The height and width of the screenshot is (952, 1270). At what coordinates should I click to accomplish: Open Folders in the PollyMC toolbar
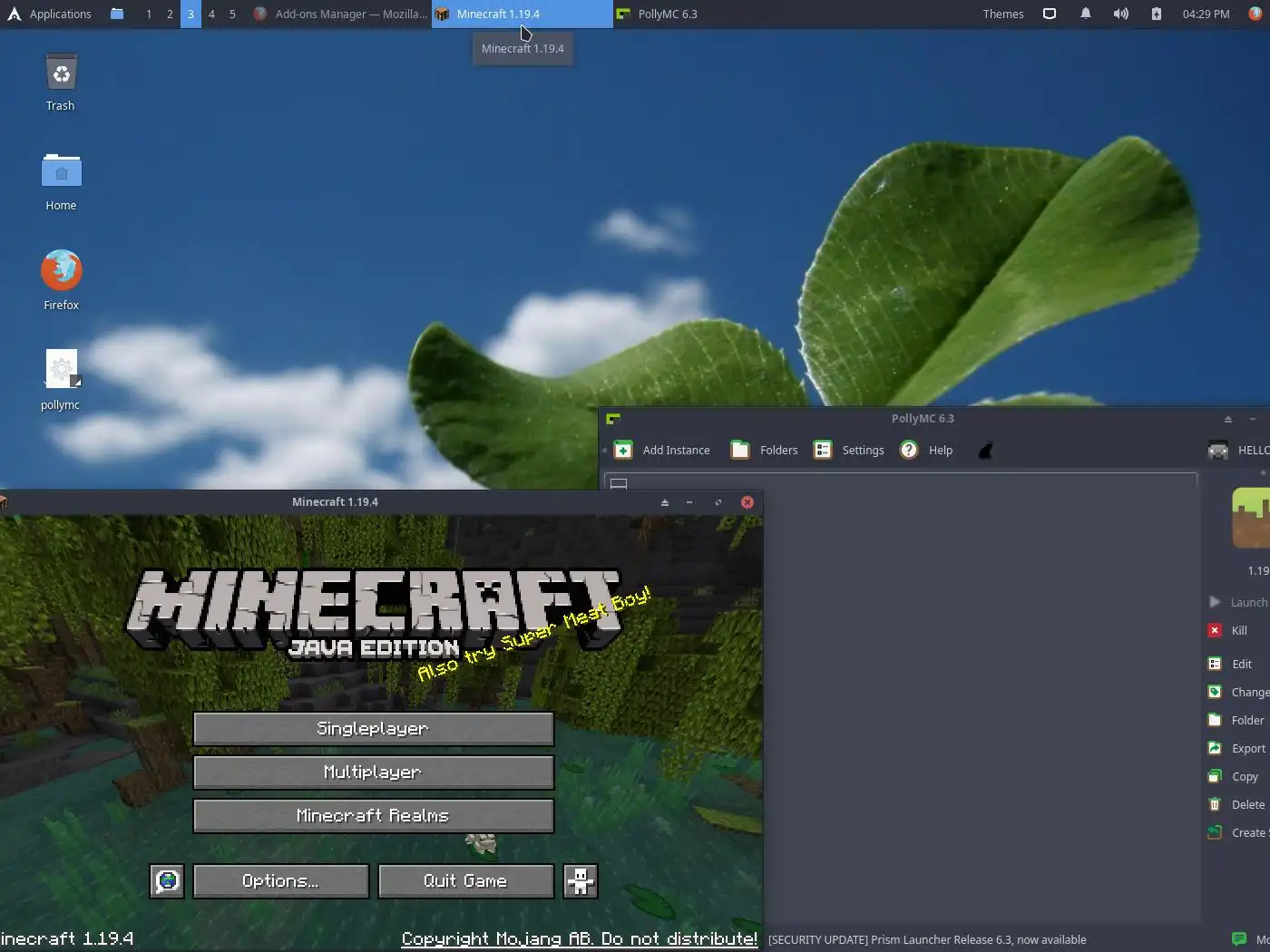pyautogui.click(x=765, y=450)
